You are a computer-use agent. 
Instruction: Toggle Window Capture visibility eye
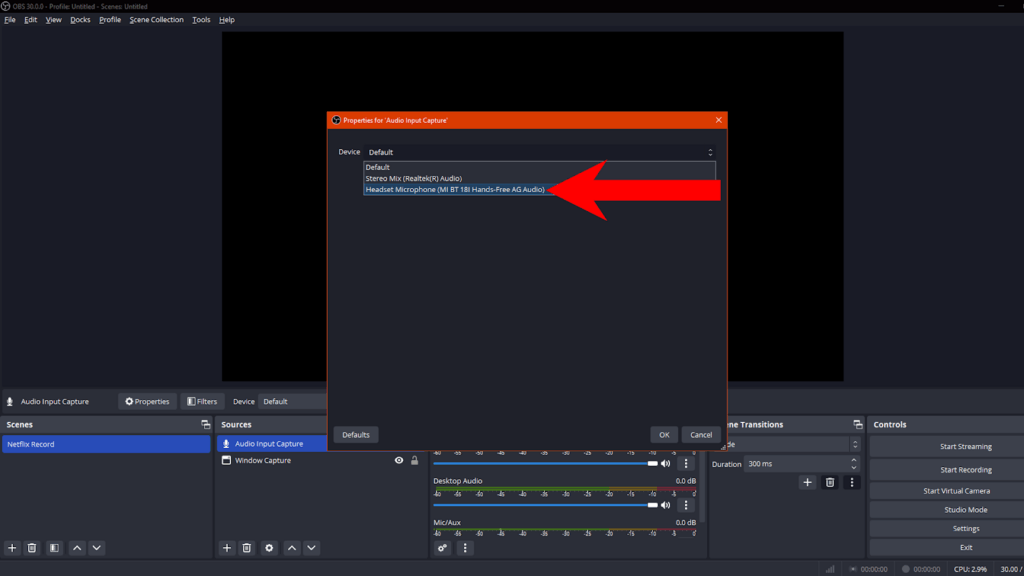pos(399,460)
